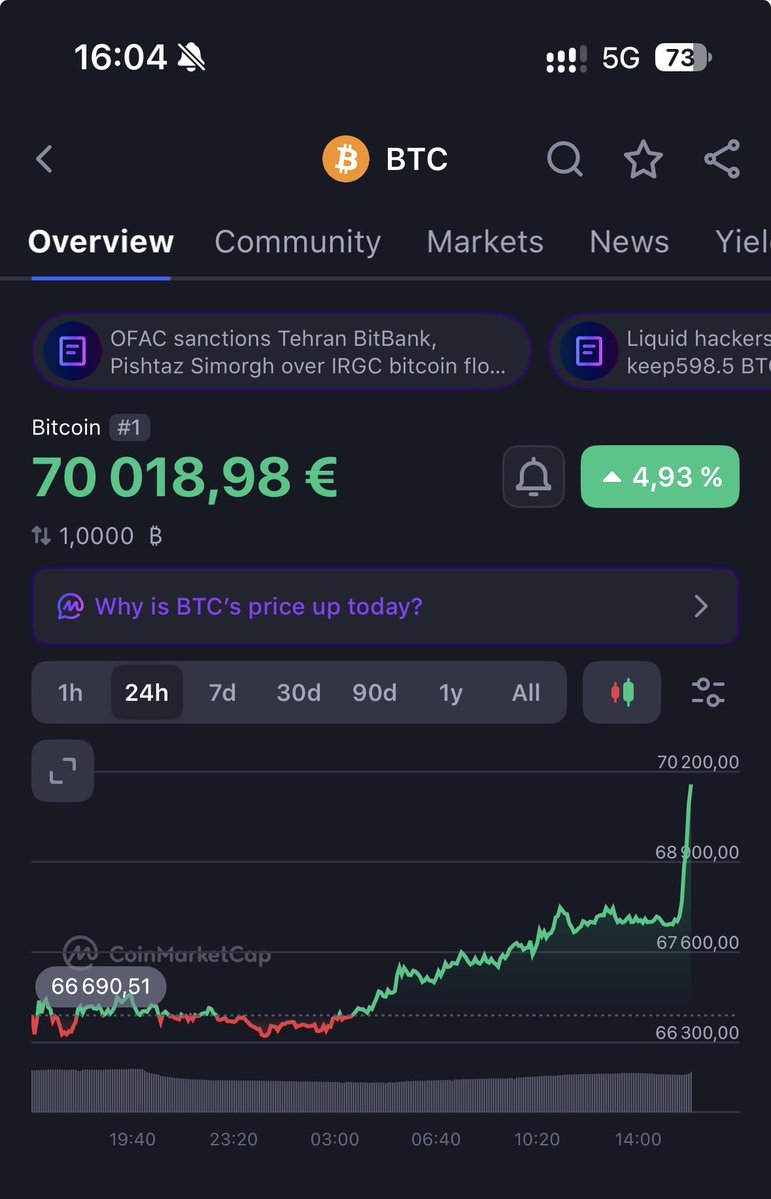Open the OFAC sanctions Tehran BitBank news
Screen dimensions: 771x1199
coord(281,352)
